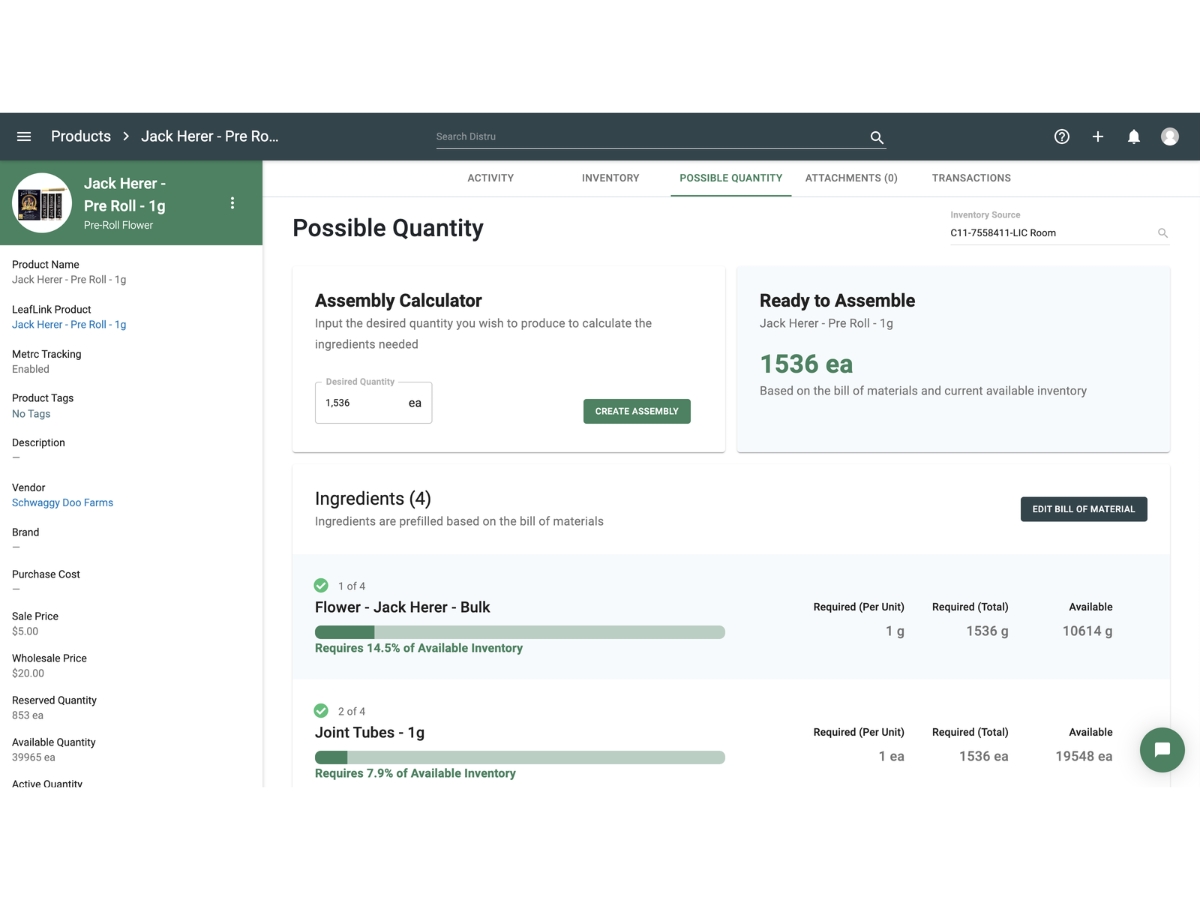Click the 39965 ea available quantity
The image size is (1200, 900).
pos(34,758)
